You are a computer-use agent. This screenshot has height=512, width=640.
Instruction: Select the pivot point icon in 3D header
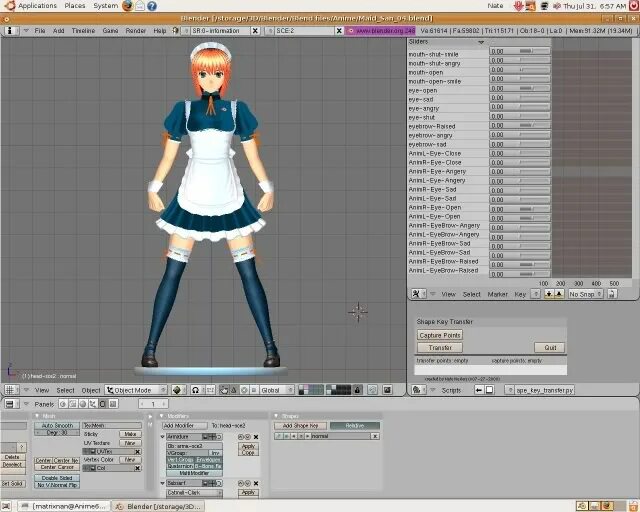point(196,390)
